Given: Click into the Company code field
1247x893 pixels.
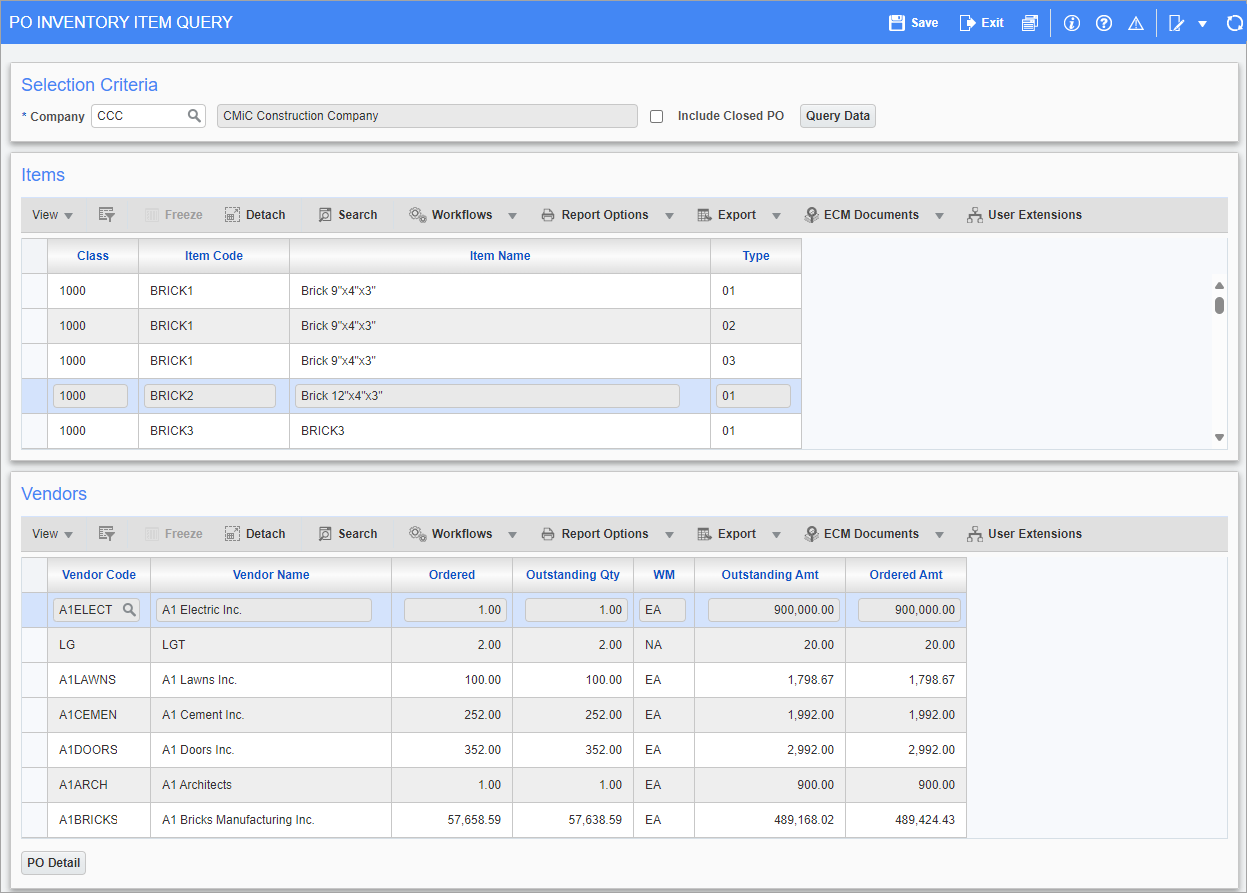Looking at the screenshot, I should (x=140, y=116).
